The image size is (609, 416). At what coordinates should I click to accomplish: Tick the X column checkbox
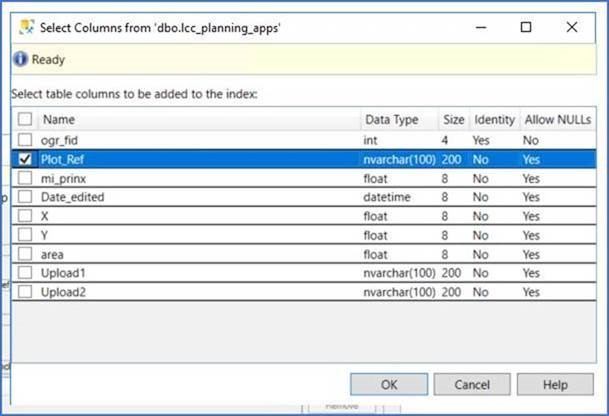[25, 216]
